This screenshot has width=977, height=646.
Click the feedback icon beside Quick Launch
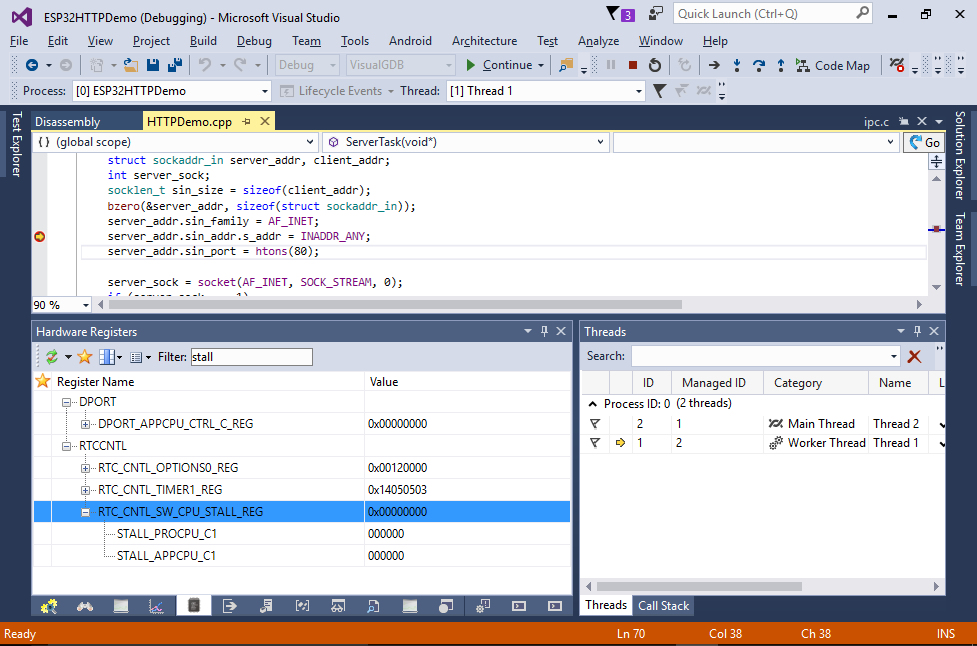[655, 14]
